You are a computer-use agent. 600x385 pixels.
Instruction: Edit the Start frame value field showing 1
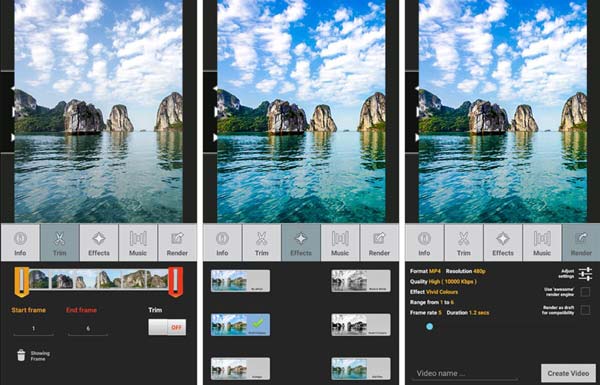[34, 329]
